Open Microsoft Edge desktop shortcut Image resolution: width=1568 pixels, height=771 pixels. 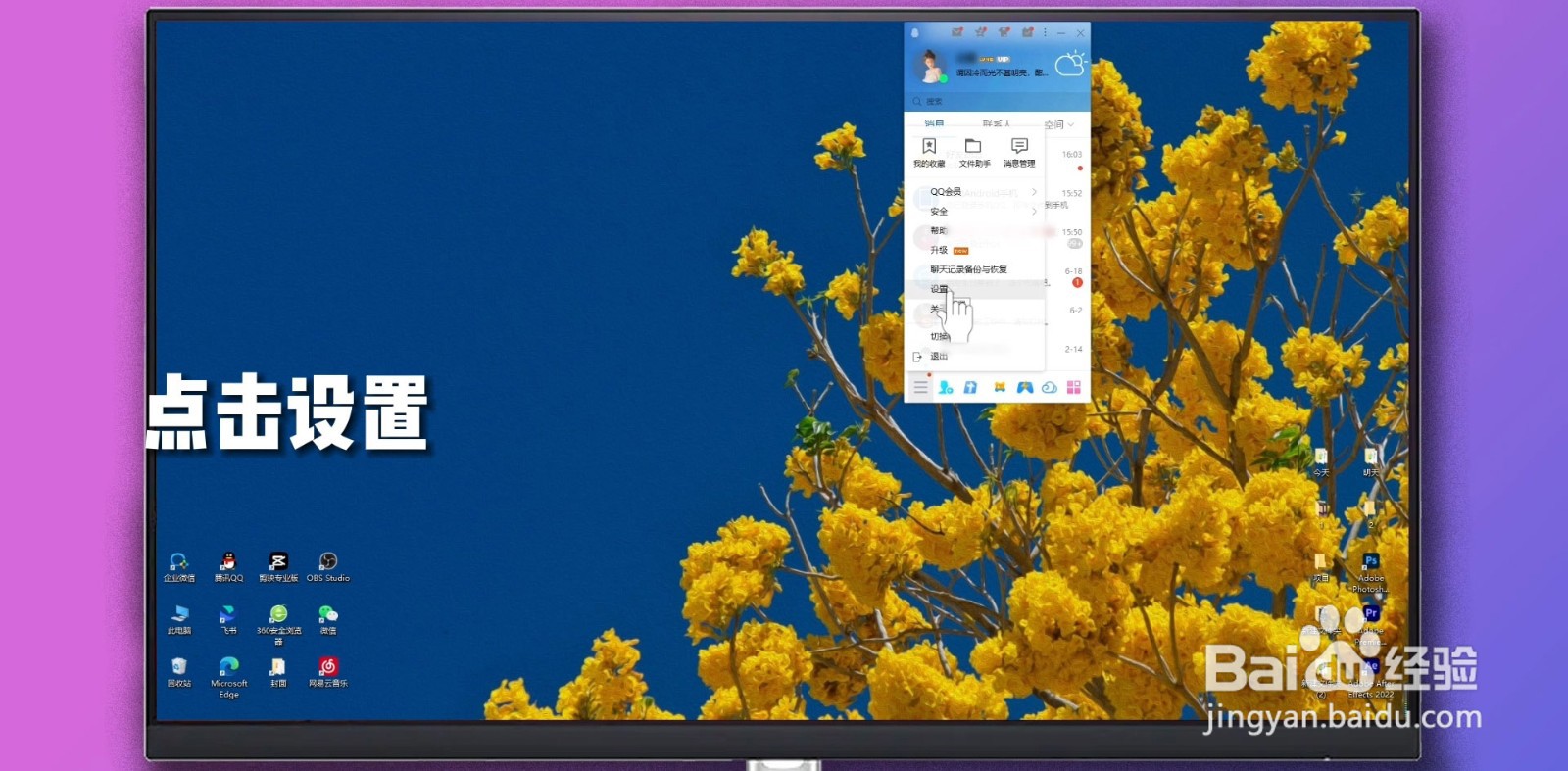click(228, 678)
